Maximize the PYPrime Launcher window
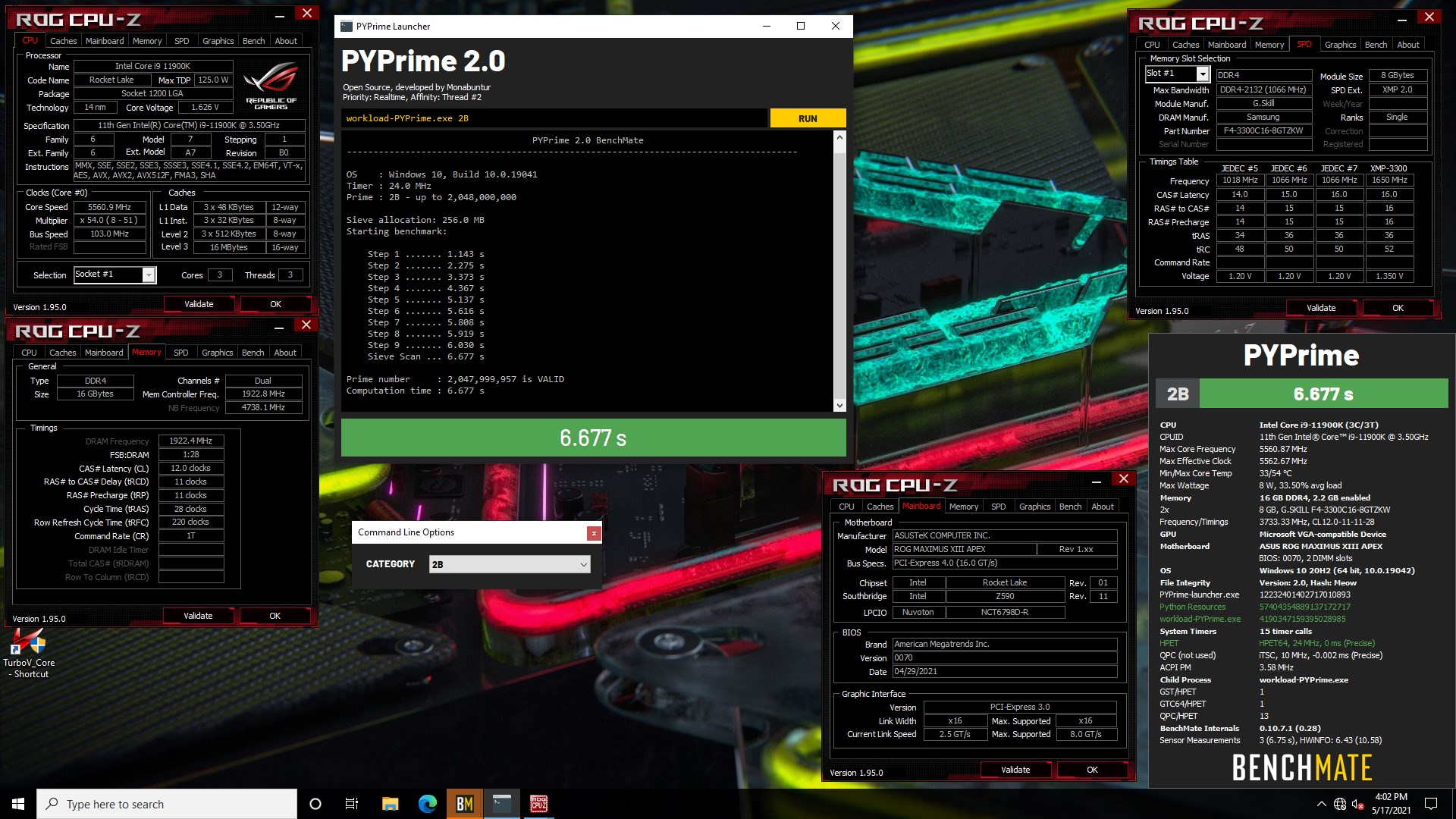 click(801, 26)
